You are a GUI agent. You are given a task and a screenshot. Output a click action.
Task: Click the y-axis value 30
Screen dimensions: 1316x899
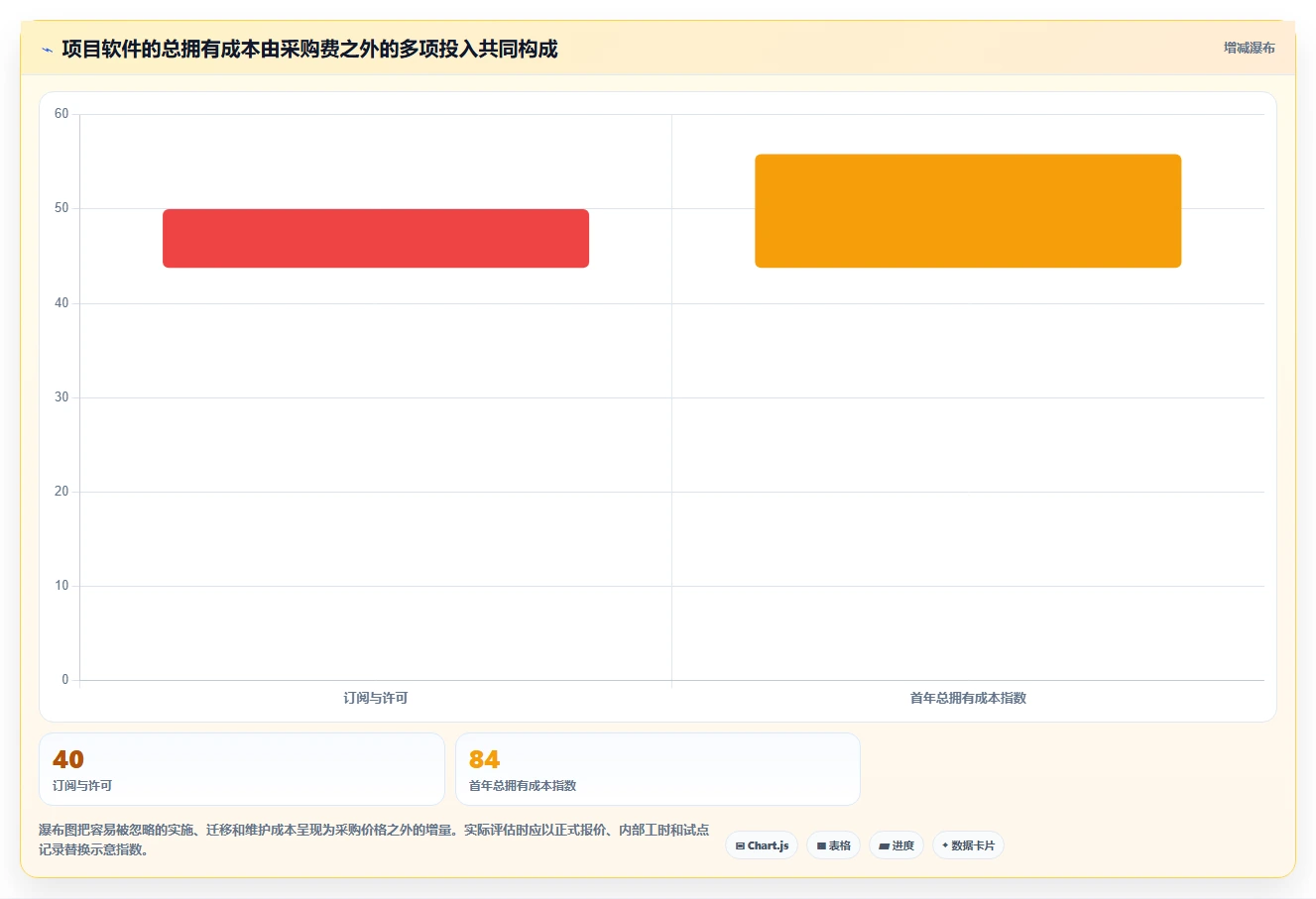pyautogui.click(x=61, y=397)
